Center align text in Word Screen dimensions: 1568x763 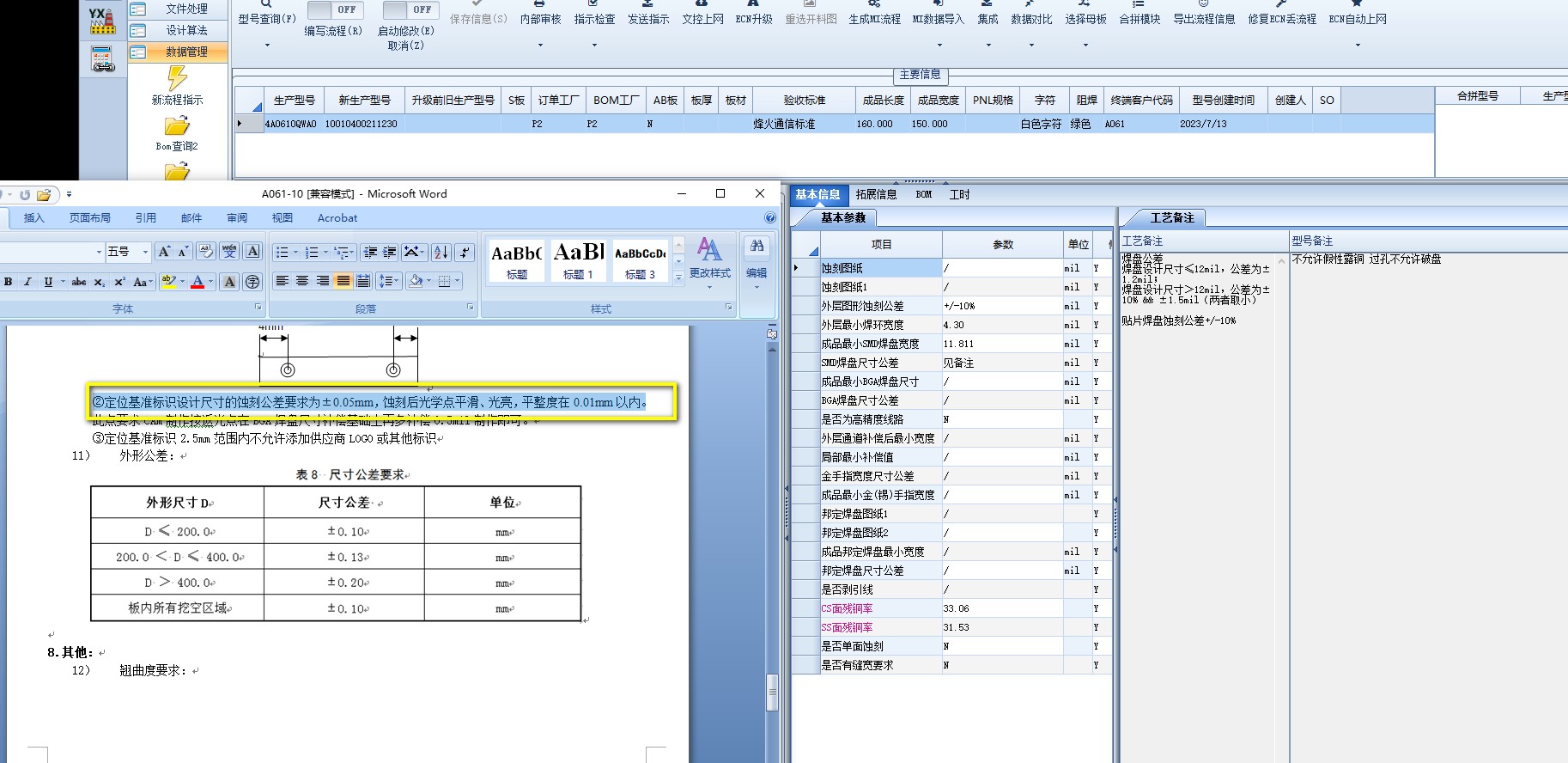click(x=302, y=281)
